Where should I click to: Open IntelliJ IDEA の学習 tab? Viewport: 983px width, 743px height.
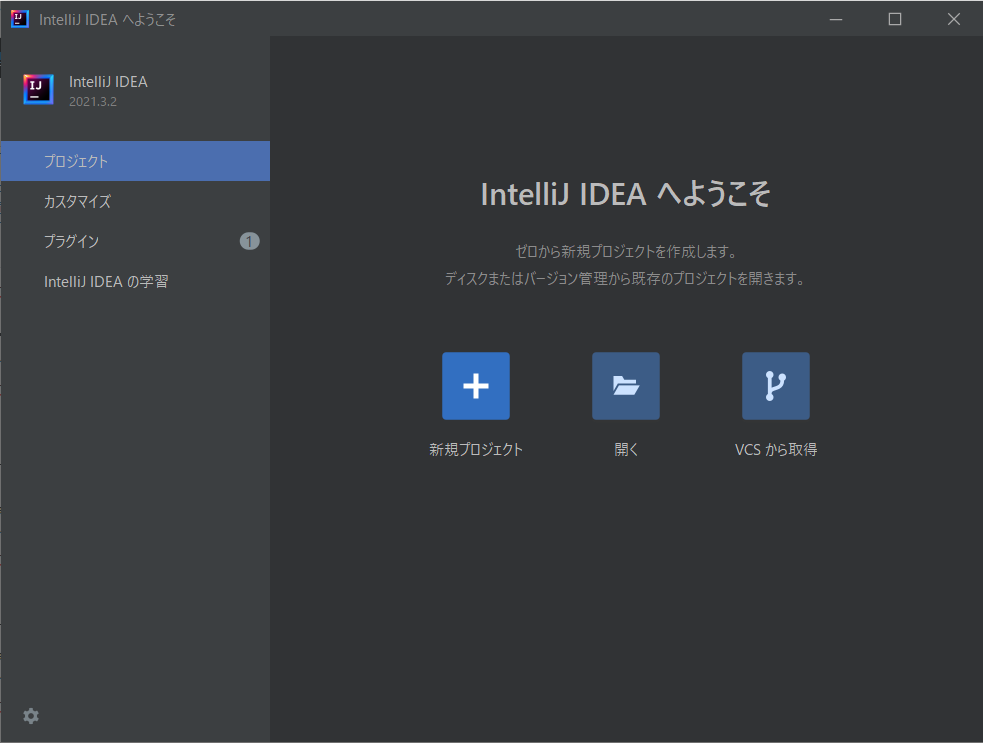(x=135, y=282)
